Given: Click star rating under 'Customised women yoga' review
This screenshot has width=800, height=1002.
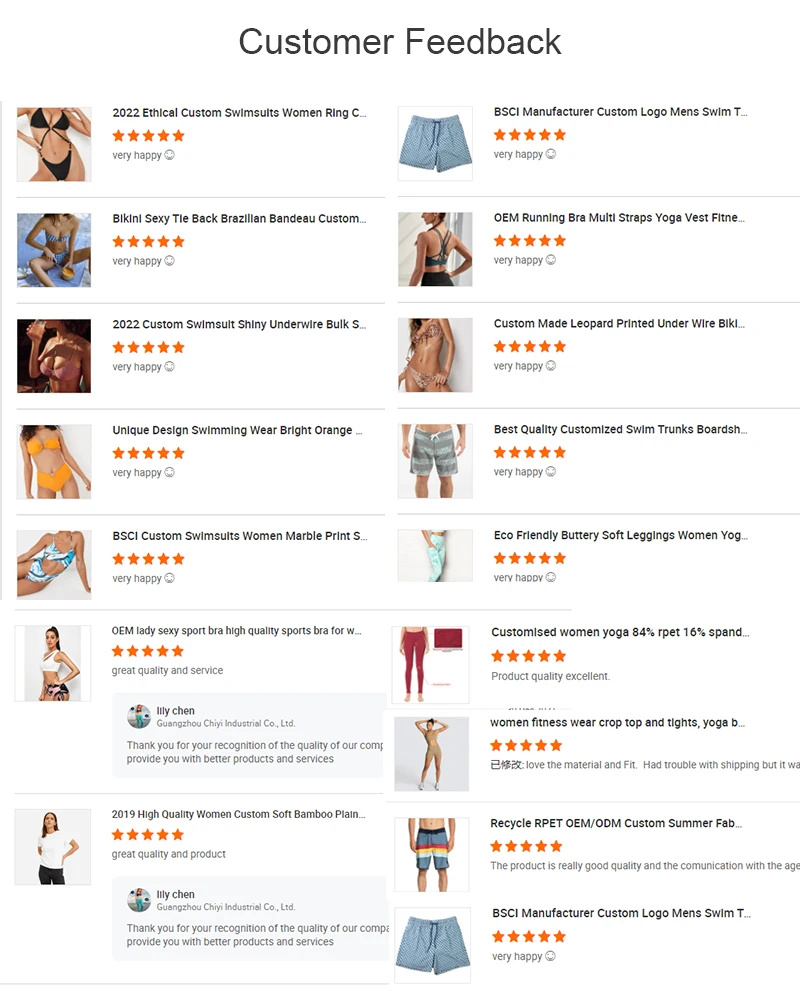Looking at the screenshot, I should click(528, 656).
